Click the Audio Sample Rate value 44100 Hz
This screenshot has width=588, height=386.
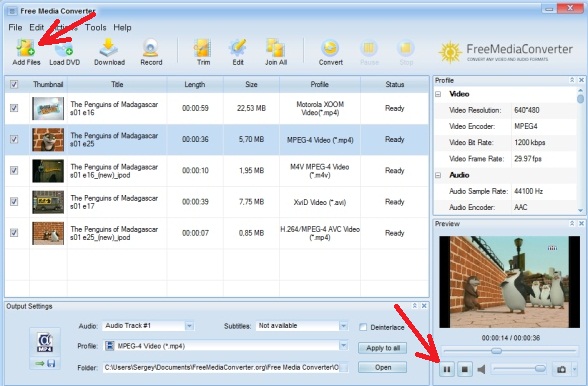[528, 191]
